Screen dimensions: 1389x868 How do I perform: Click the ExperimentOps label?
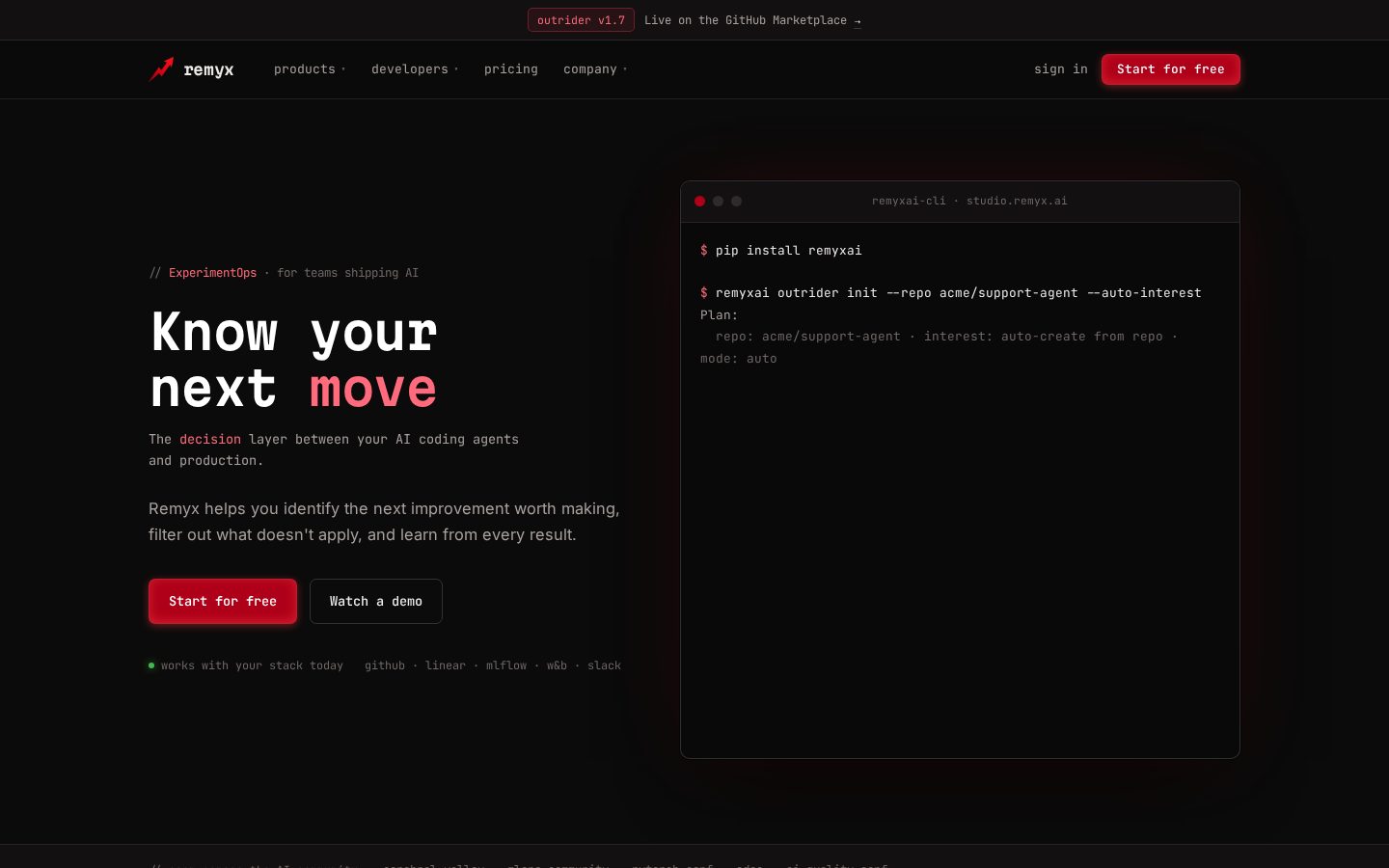coord(213,273)
